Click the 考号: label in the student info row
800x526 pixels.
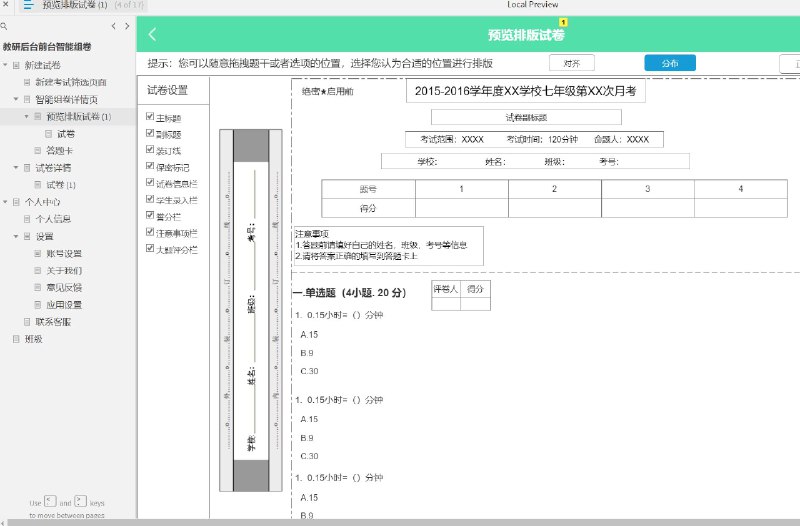[x=609, y=162]
